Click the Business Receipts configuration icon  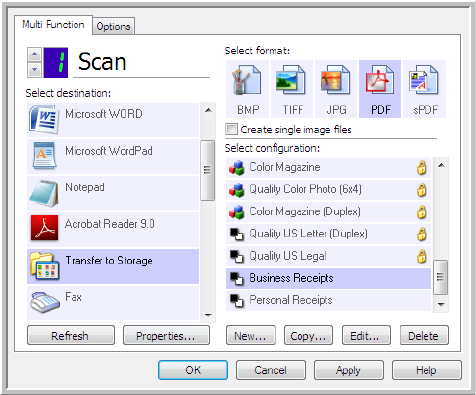click(237, 278)
